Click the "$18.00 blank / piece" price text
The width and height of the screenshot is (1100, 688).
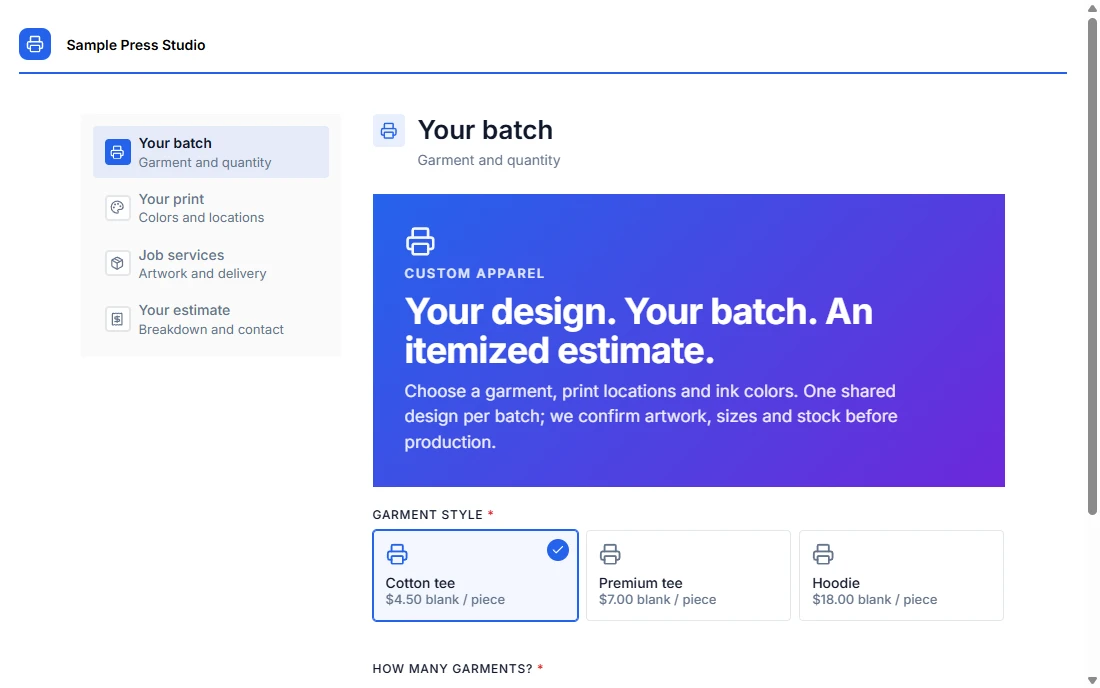coord(875,600)
